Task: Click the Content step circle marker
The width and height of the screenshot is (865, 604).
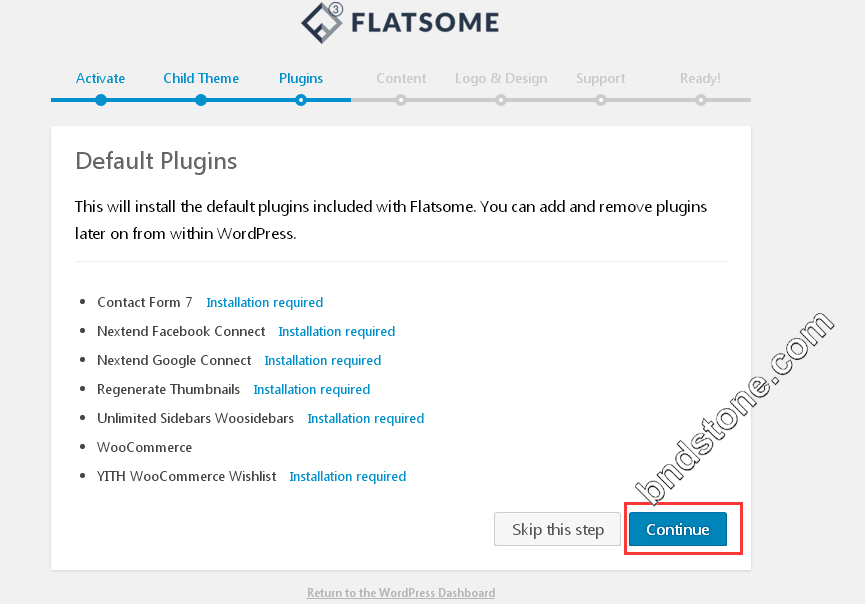Action: (401, 100)
